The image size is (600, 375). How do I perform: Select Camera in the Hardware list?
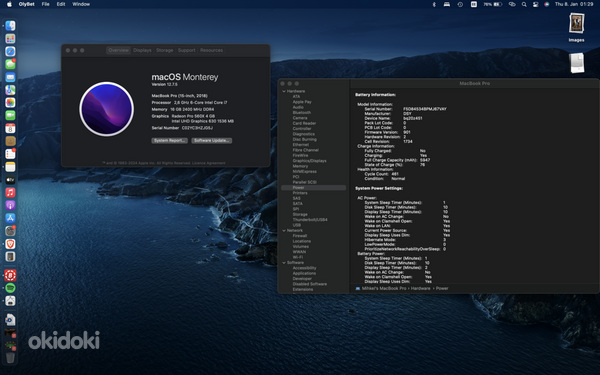click(300, 118)
